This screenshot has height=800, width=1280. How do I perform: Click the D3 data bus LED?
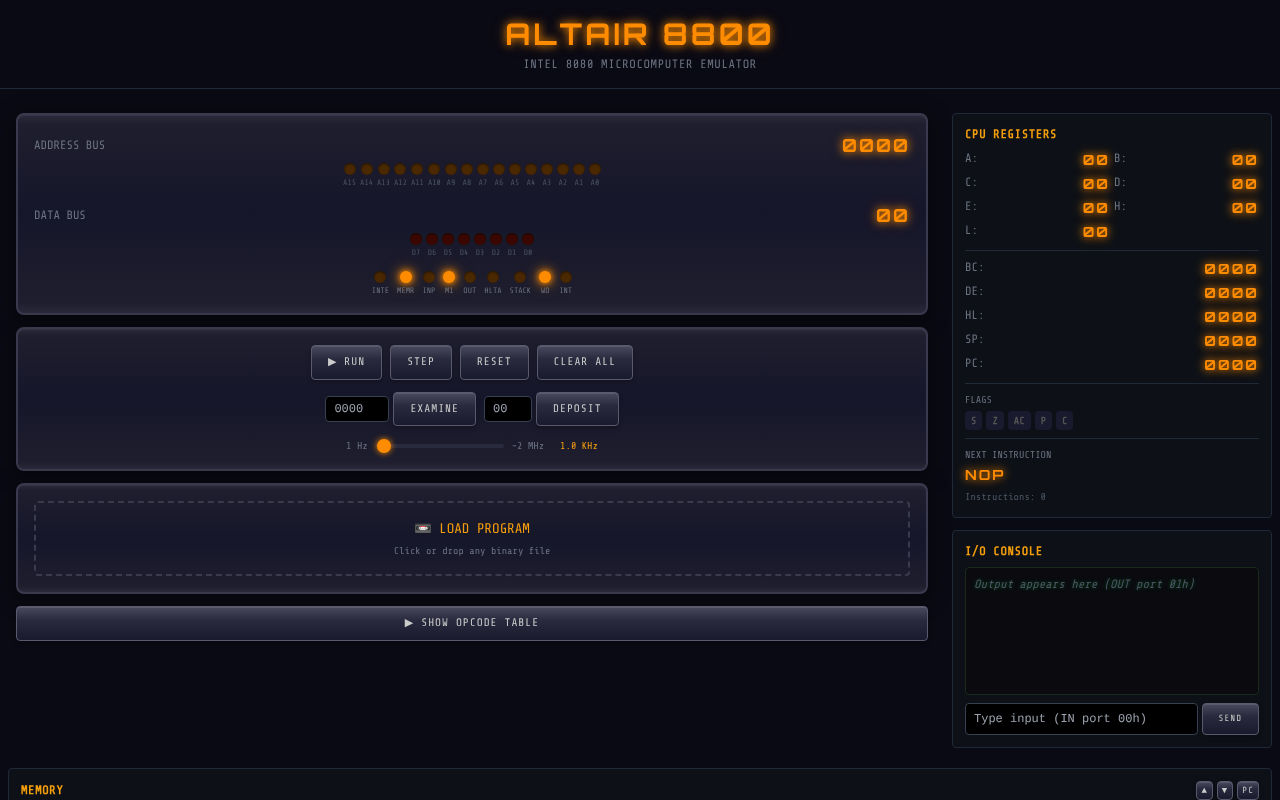pos(480,240)
